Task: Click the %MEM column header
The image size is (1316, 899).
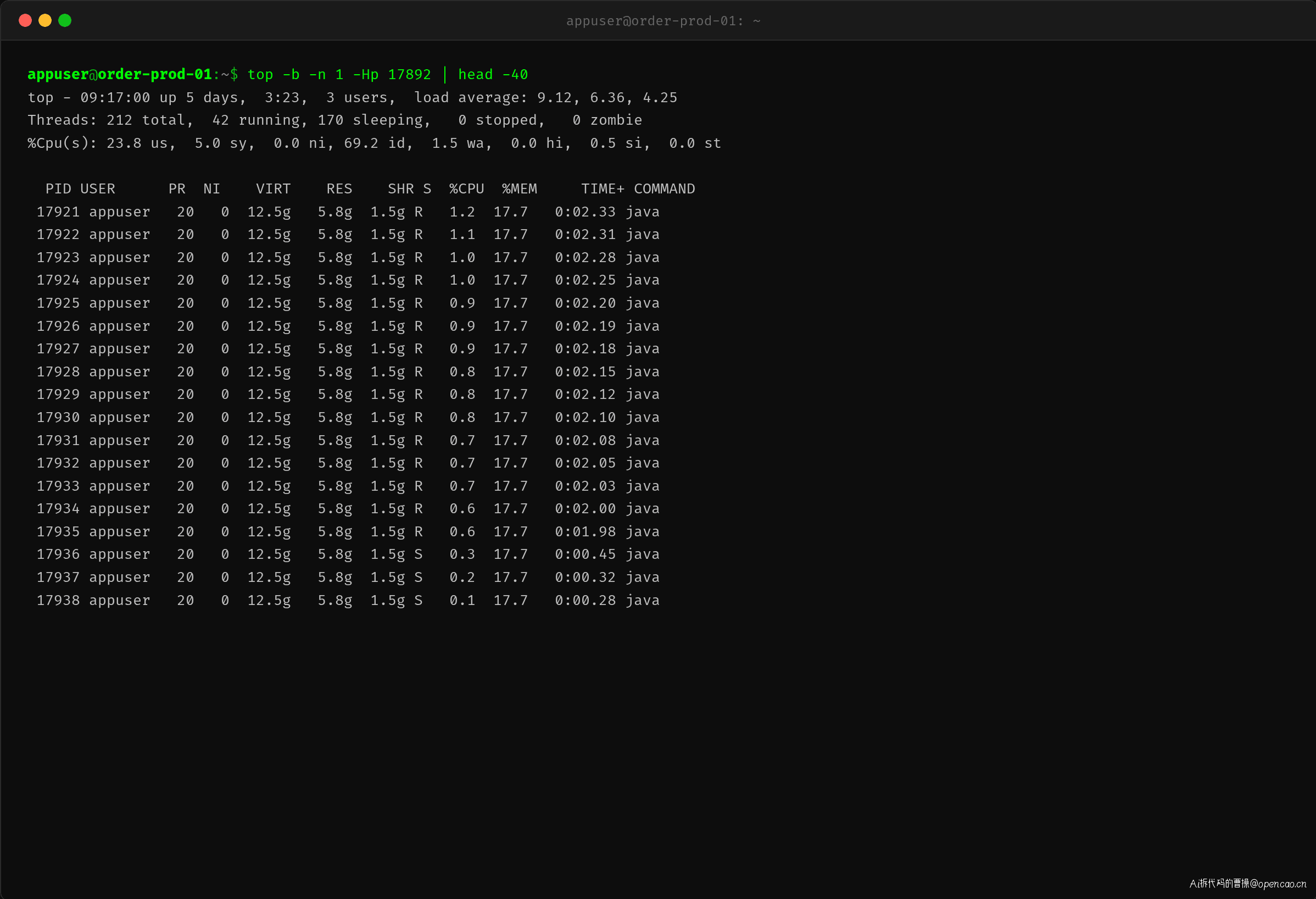Action: click(519, 188)
